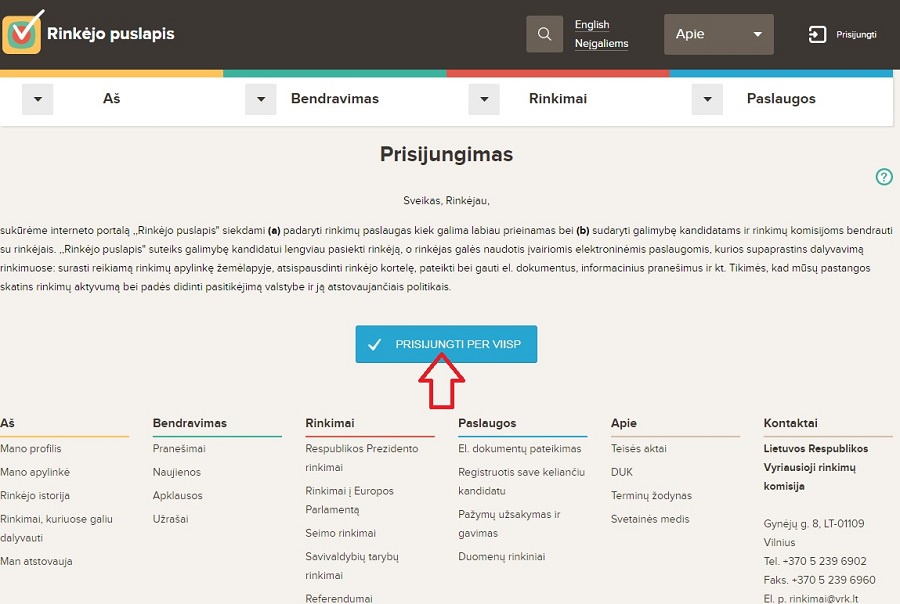900x604 pixels.
Task: Select the Paslaugos navigation menu item
Action: (781, 99)
